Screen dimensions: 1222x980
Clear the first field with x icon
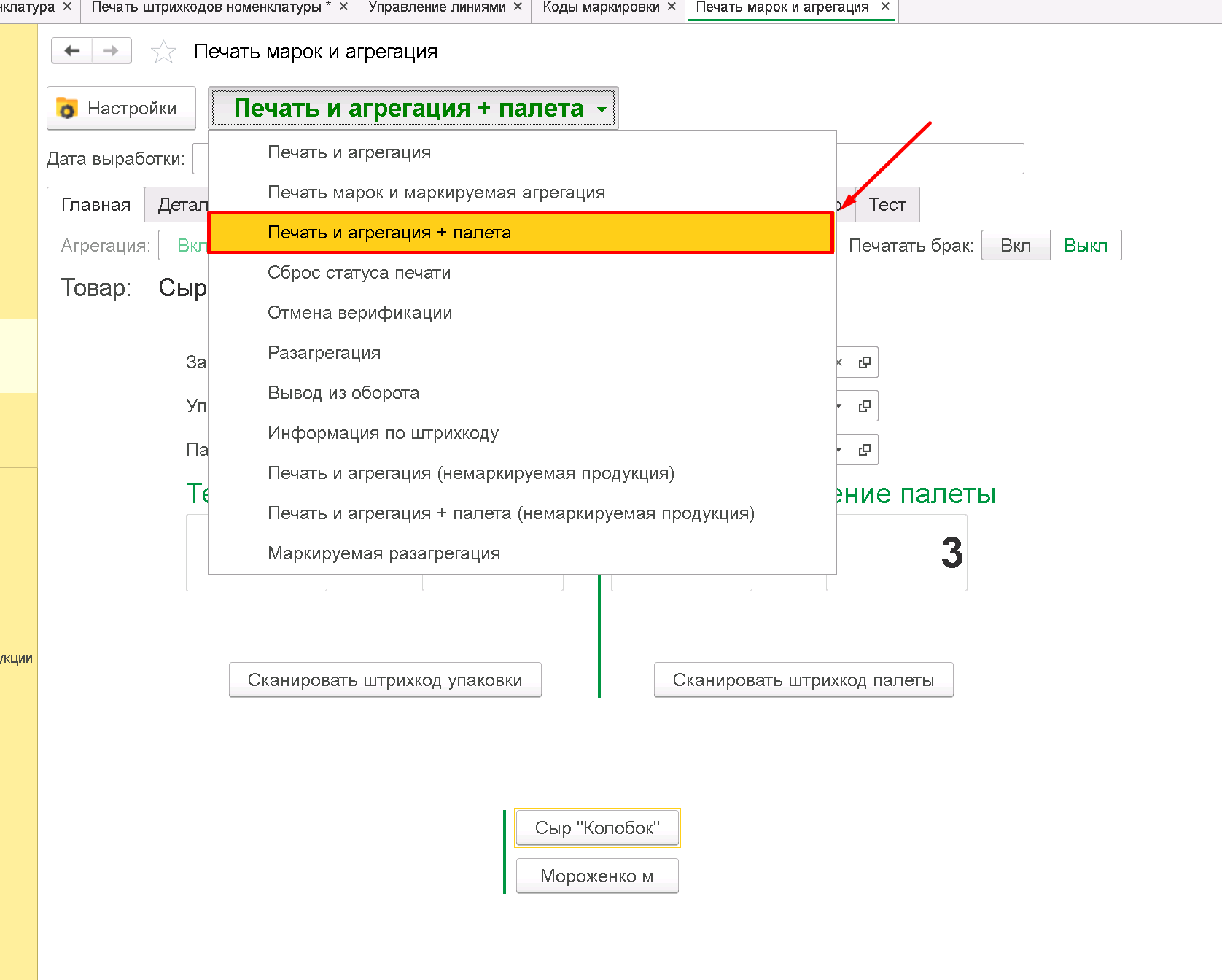pos(840,362)
